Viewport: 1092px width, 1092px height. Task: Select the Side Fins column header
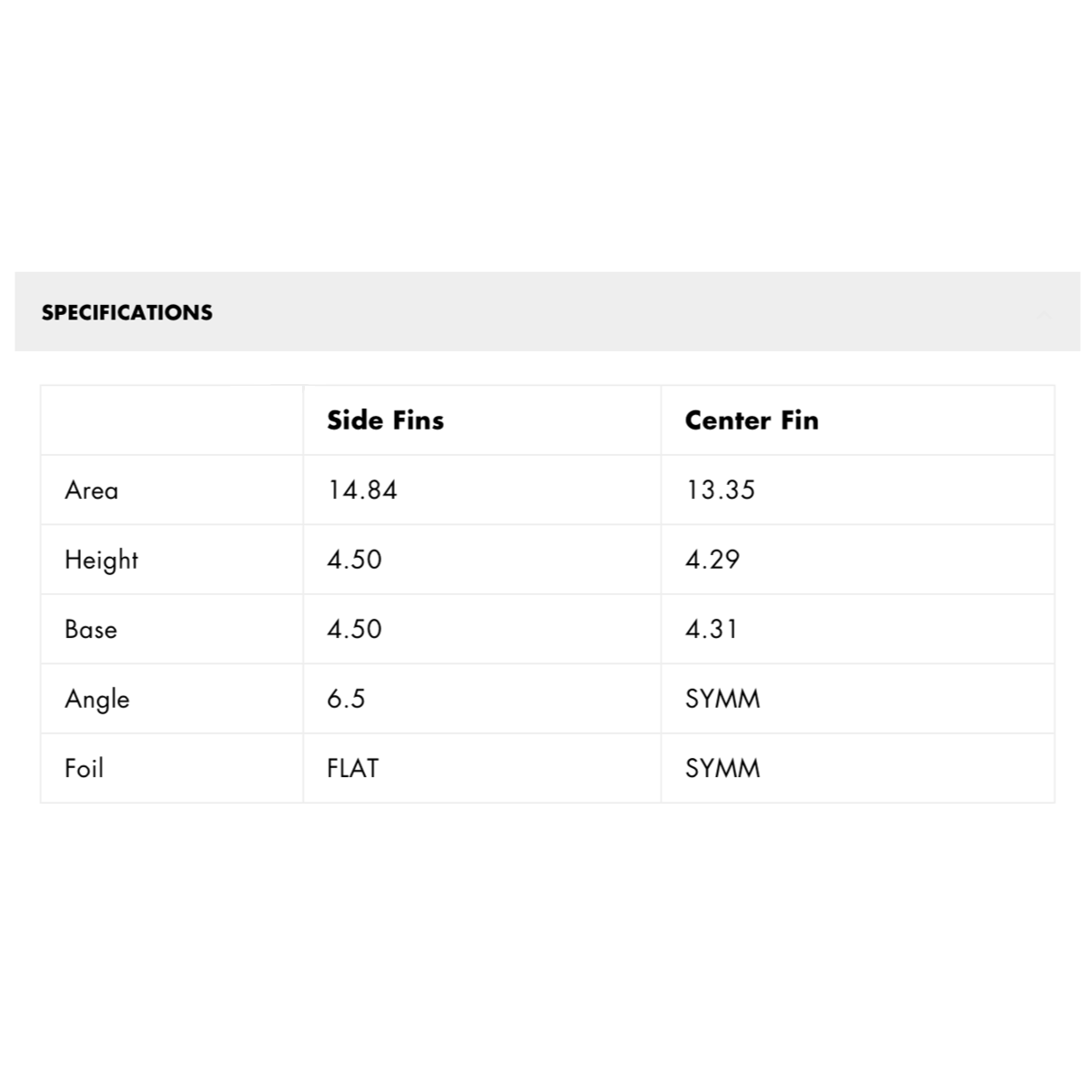point(385,420)
